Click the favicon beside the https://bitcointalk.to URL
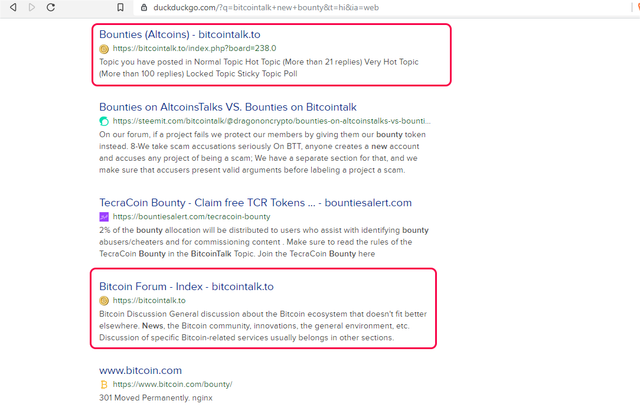This screenshot has height=406, width=640. [x=104, y=301]
